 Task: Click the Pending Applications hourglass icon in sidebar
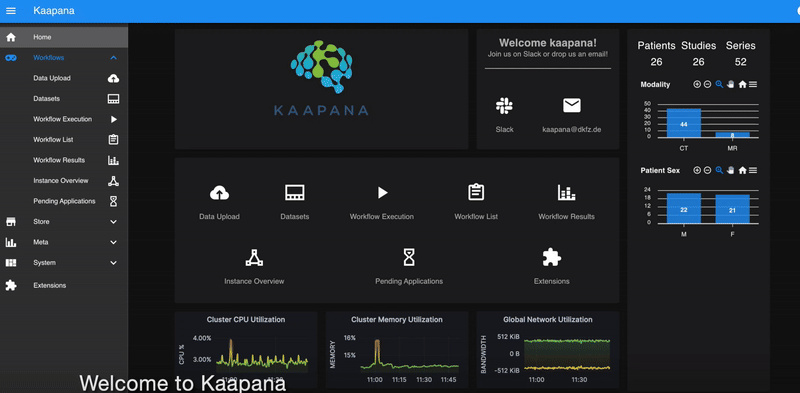[x=113, y=201]
